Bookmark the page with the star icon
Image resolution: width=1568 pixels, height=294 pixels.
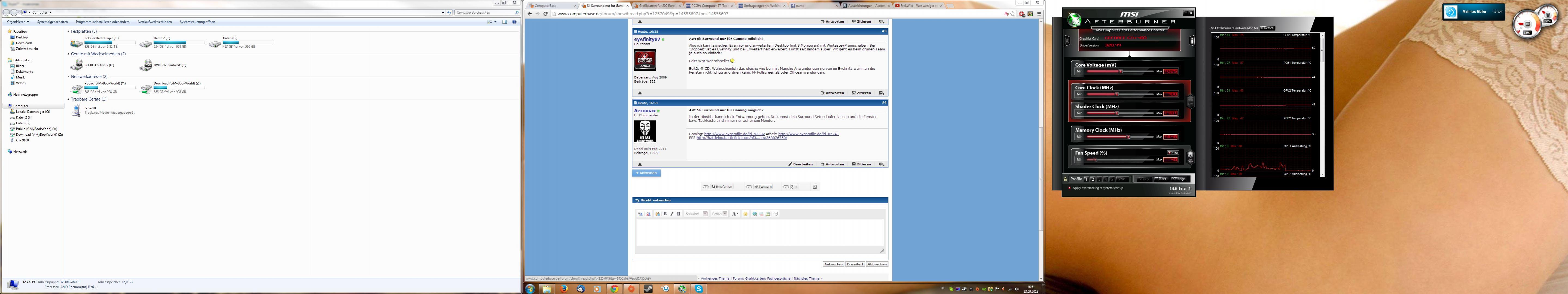(x=1013, y=14)
